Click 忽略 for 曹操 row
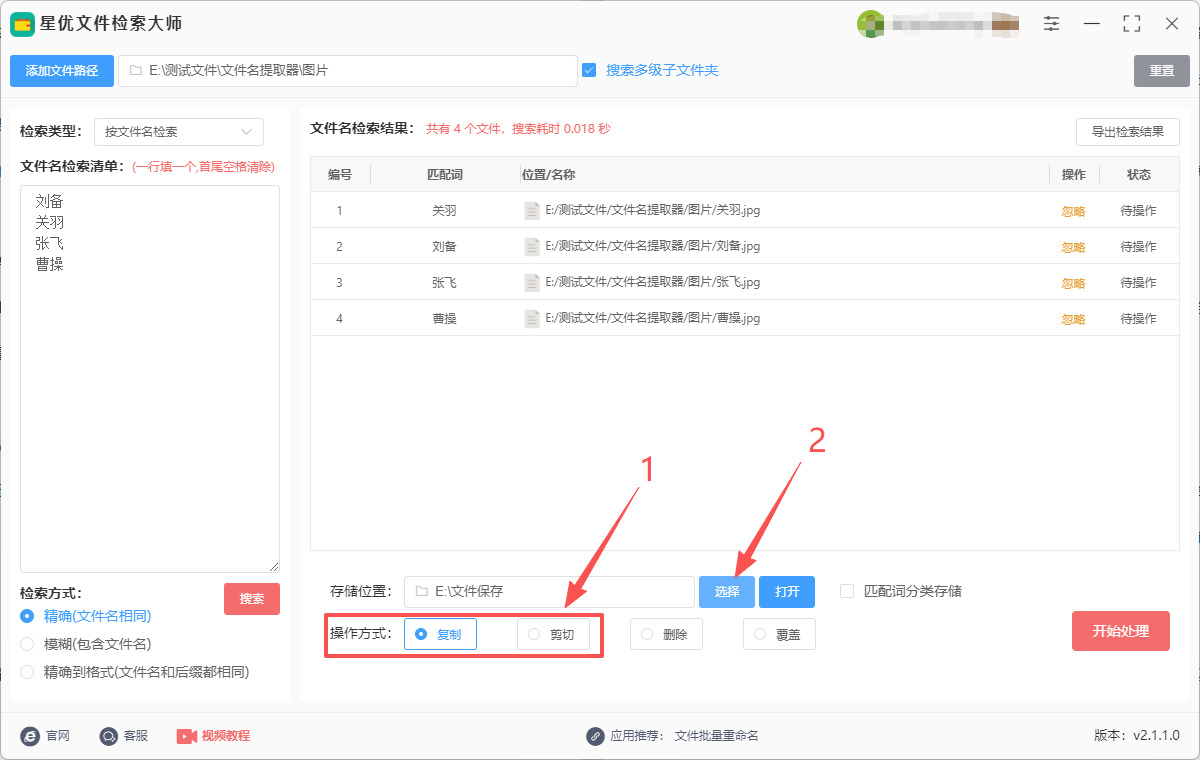This screenshot has height=760, width=1200. [x=1073, y=319]
